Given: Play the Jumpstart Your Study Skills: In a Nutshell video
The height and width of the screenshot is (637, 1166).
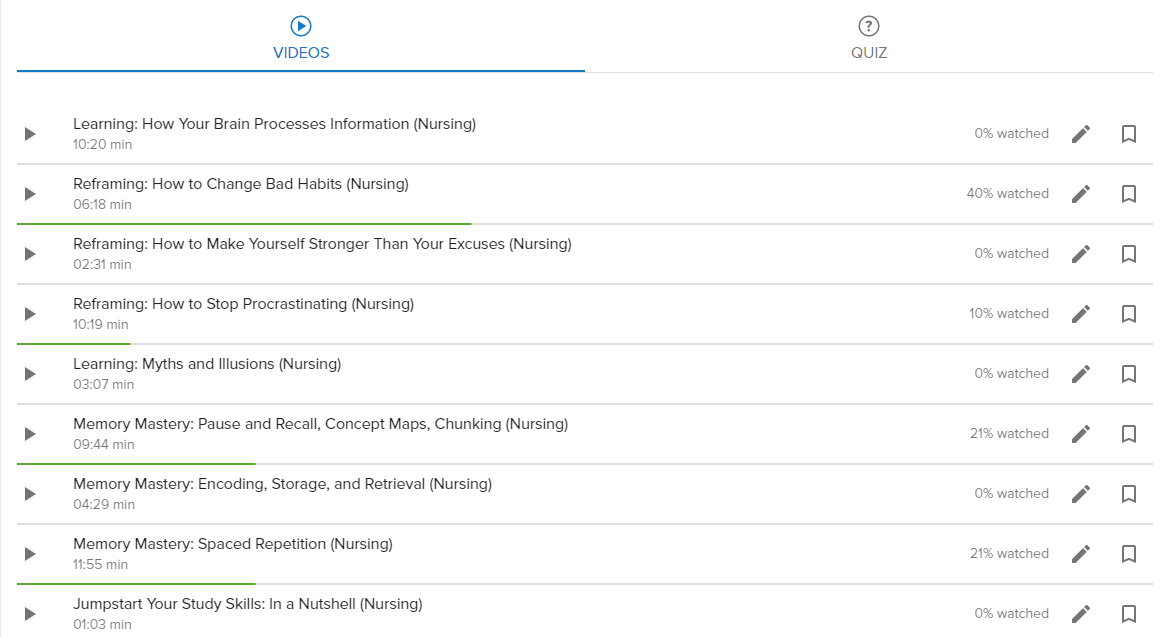Looking at the screenshot, I should 29,613.
